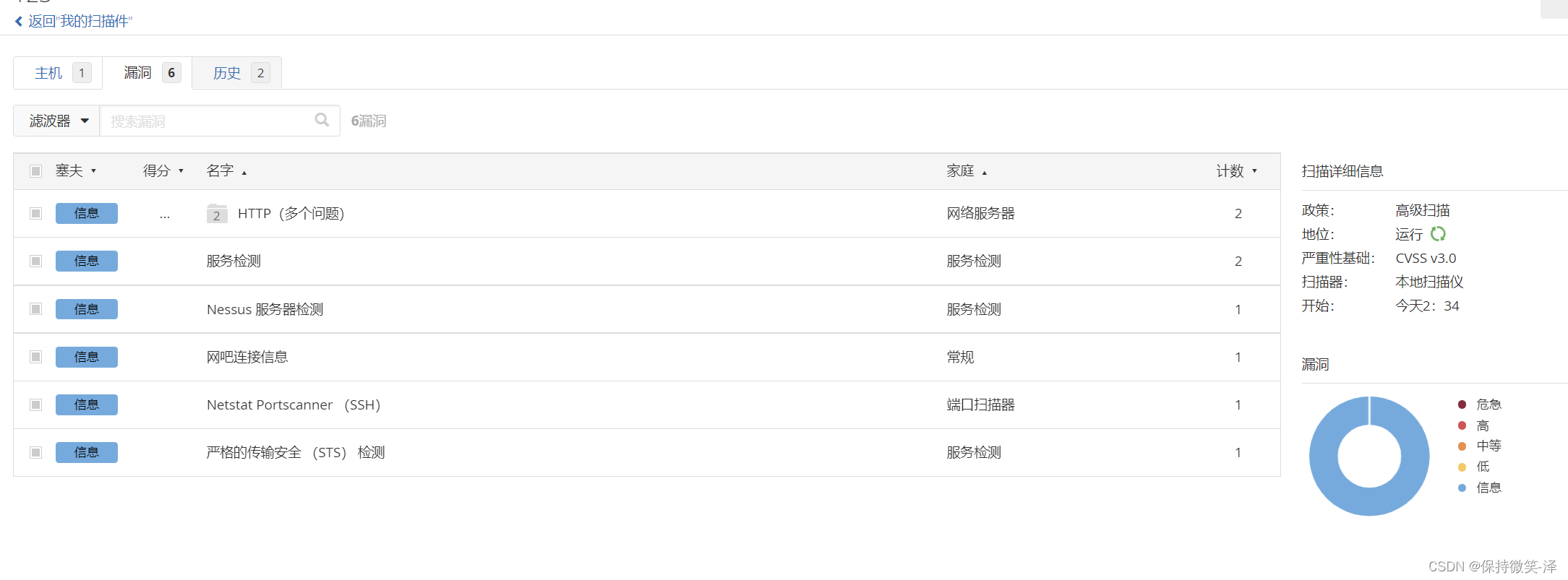
Task: Check the Nessus 服务器检测 row checkbox
Action: pyautogui.click(x=35, y=309)
